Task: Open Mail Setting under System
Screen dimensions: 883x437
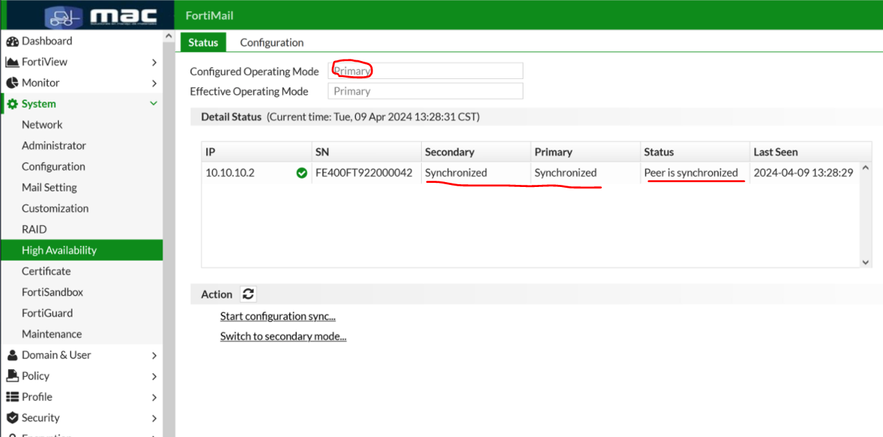Action: click(x=50, y=188)
